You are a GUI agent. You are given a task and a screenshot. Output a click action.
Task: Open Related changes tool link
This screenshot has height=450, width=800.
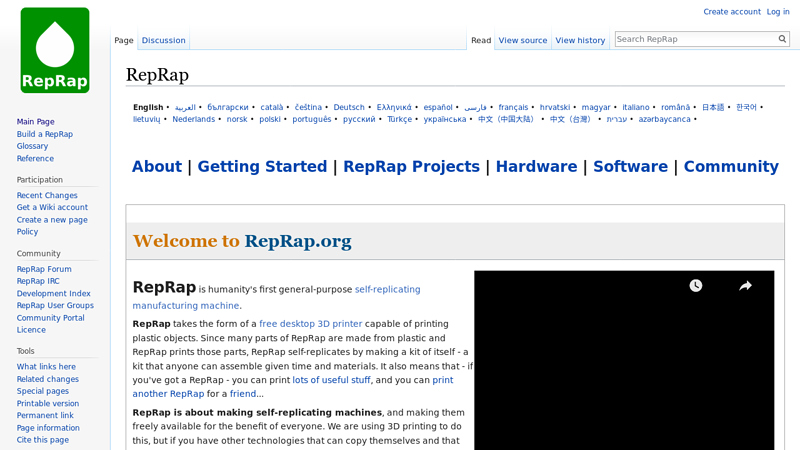[x=47, y=379]
